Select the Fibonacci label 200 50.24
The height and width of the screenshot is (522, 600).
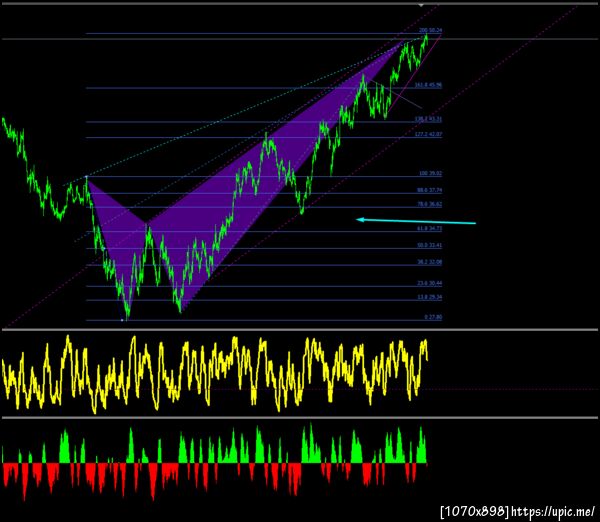pyautogui.click(x=430, y=30)
